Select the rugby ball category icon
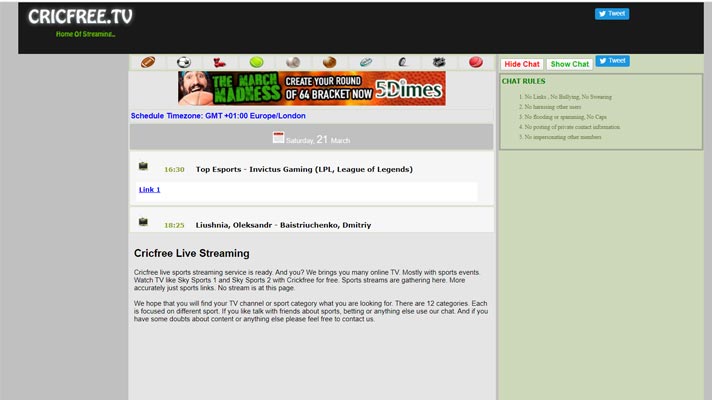Image resolution: width=712 pixels, height=400 pixels. coord(366,62)
